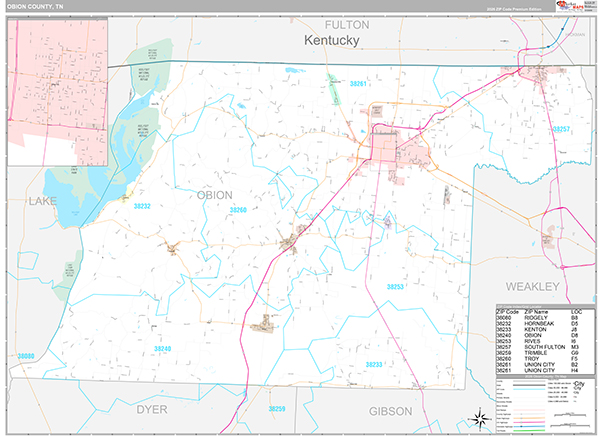Click ZIP code 38261 label
Viewport: 600px width, 436px height.
click(x=359, y=84)
